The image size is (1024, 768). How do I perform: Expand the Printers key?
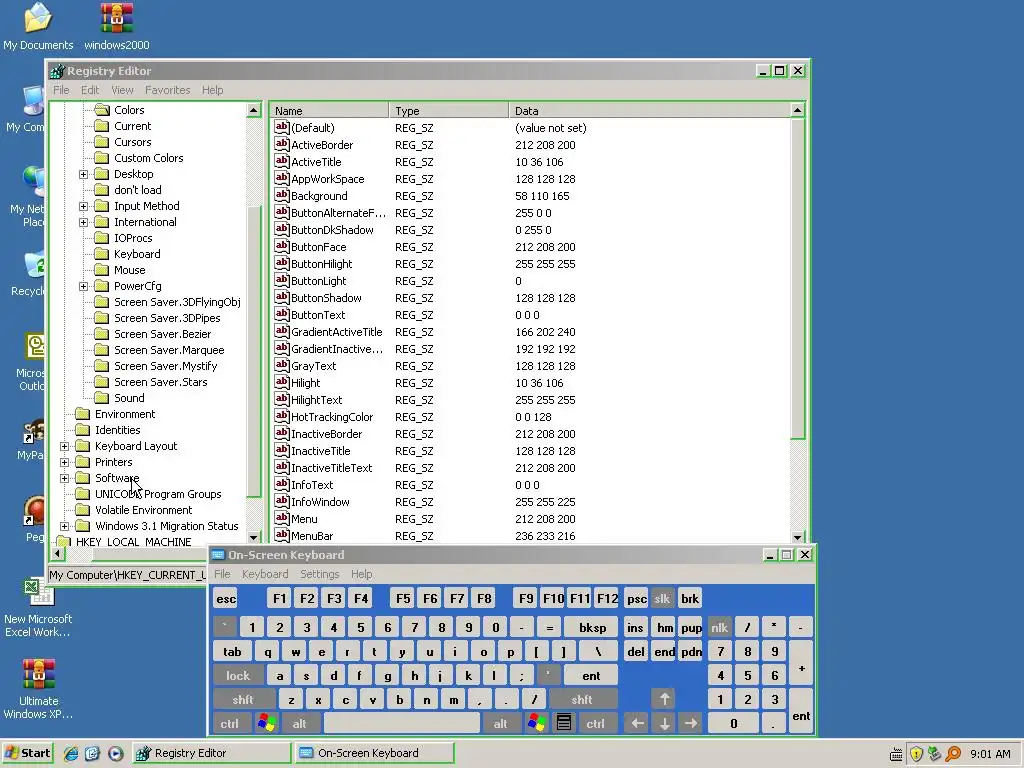tap(64, 462)
